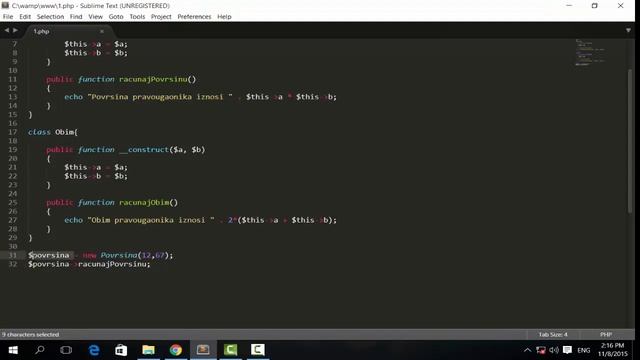Click the 'Obim pravougaonika iznosi' string

click(x=151, y=220)
